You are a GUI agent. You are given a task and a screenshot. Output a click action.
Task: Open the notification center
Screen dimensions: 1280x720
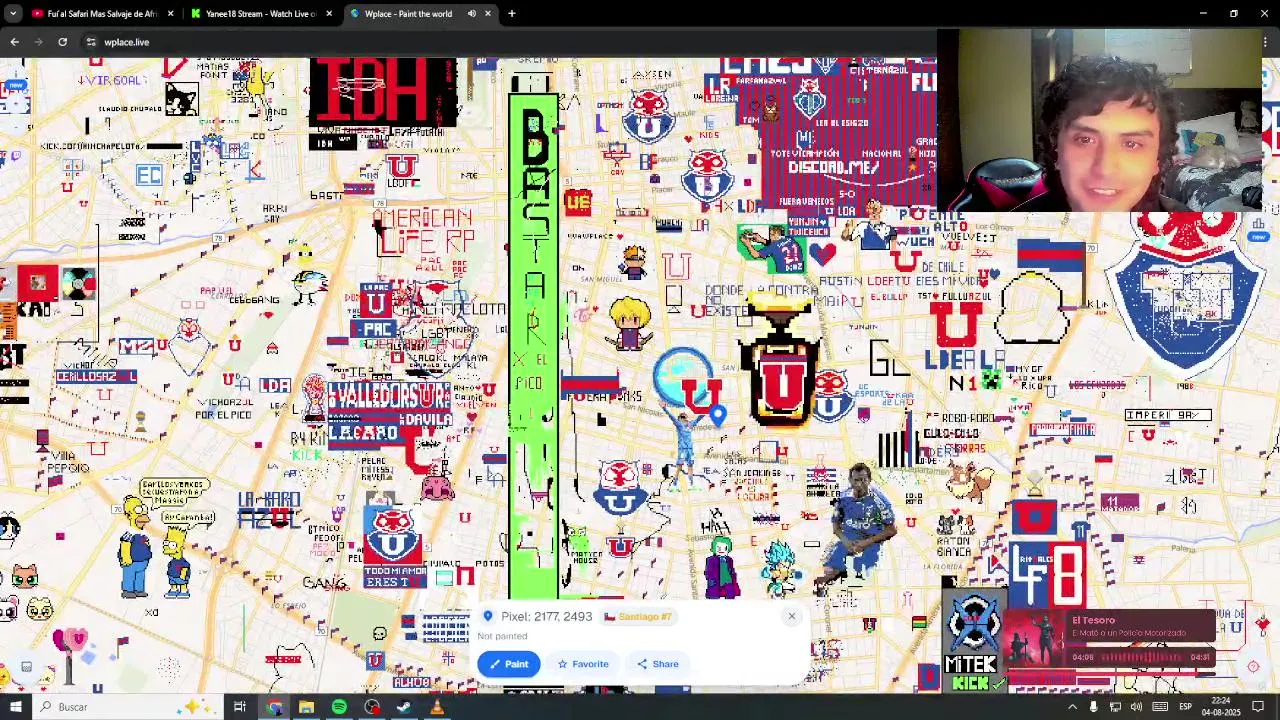tap(1259, 707)
